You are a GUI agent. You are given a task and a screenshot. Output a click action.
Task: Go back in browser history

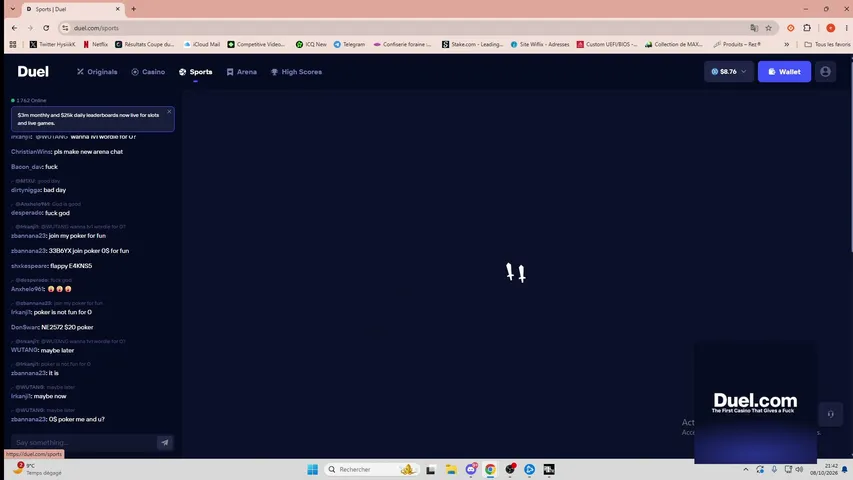pyautogui.click(x=15, y=28)
